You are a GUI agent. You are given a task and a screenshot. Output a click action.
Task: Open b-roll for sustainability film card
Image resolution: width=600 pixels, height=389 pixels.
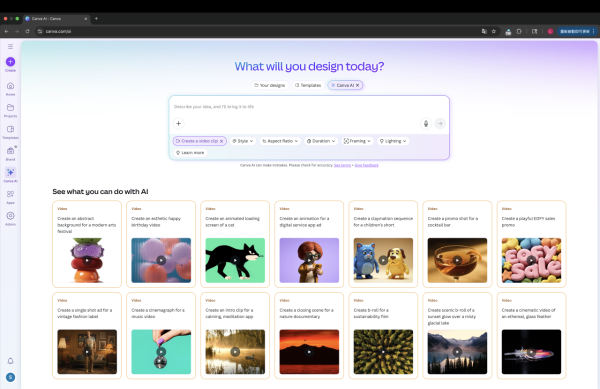[x=383, y=336]
